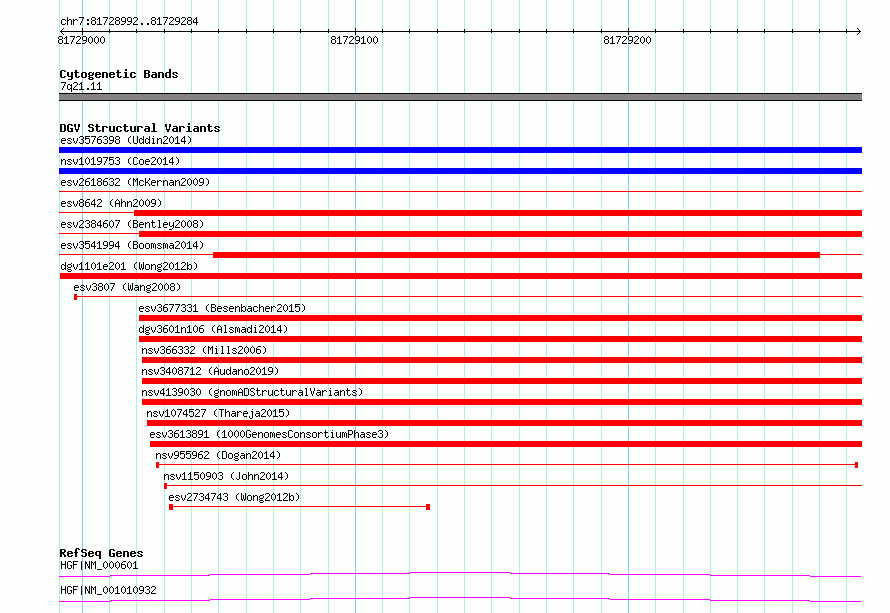Click esv3613891 (1000GenomesConsortiumPhase3) label
The height and width of the screenshot is (613, 890).
269,434
